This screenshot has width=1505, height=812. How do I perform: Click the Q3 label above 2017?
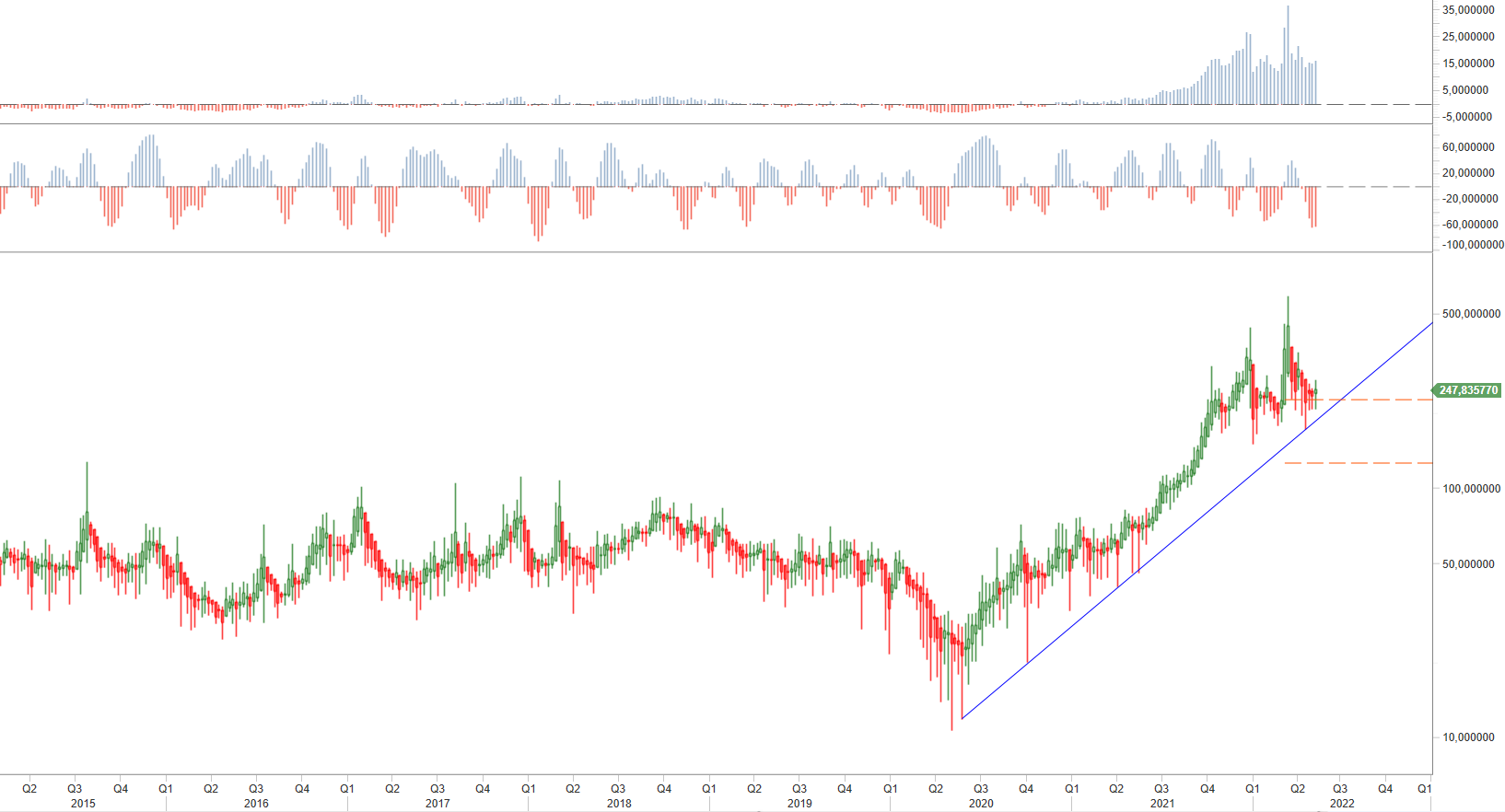coord(437,789)
